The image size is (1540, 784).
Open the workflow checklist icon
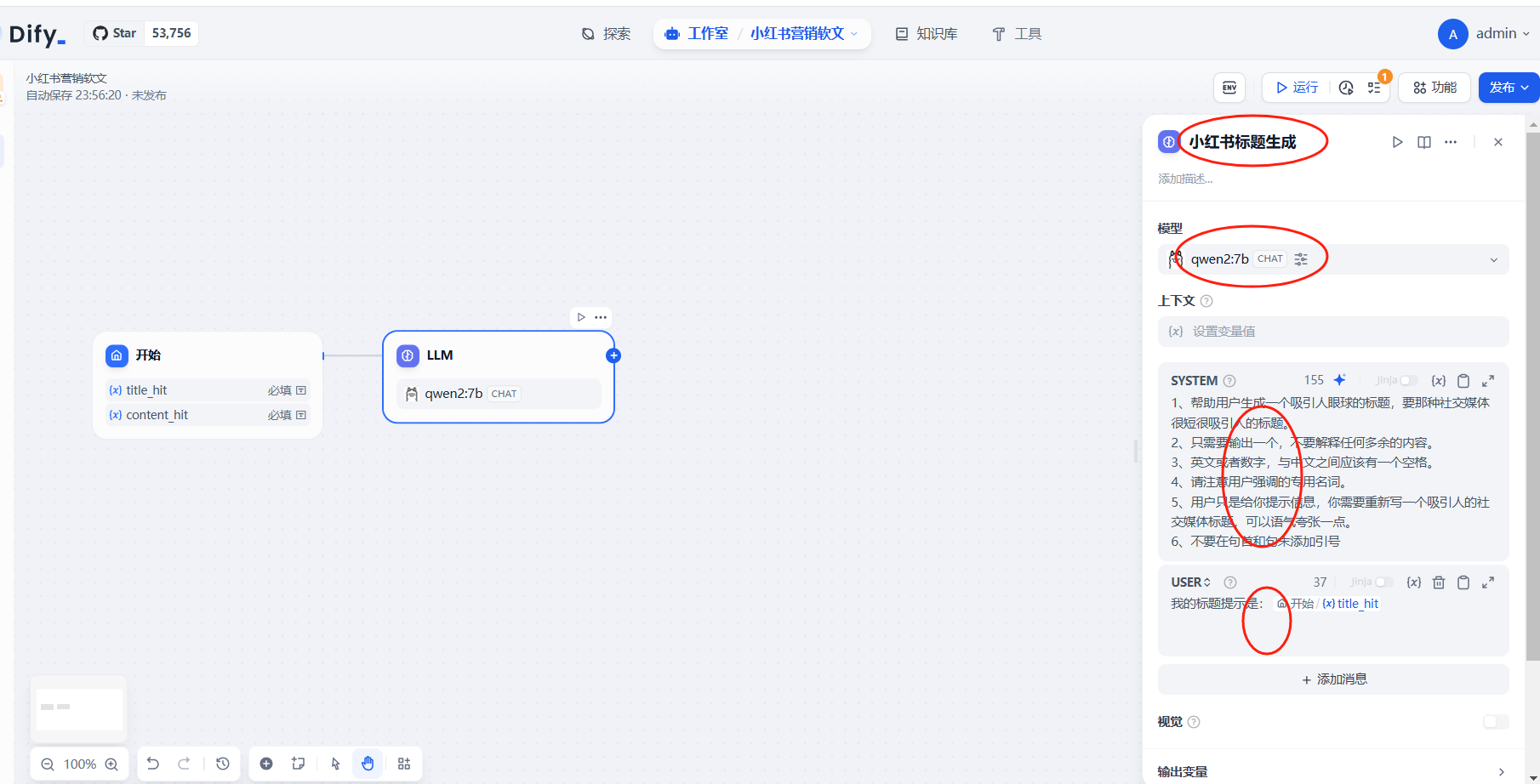(1375, 88)
